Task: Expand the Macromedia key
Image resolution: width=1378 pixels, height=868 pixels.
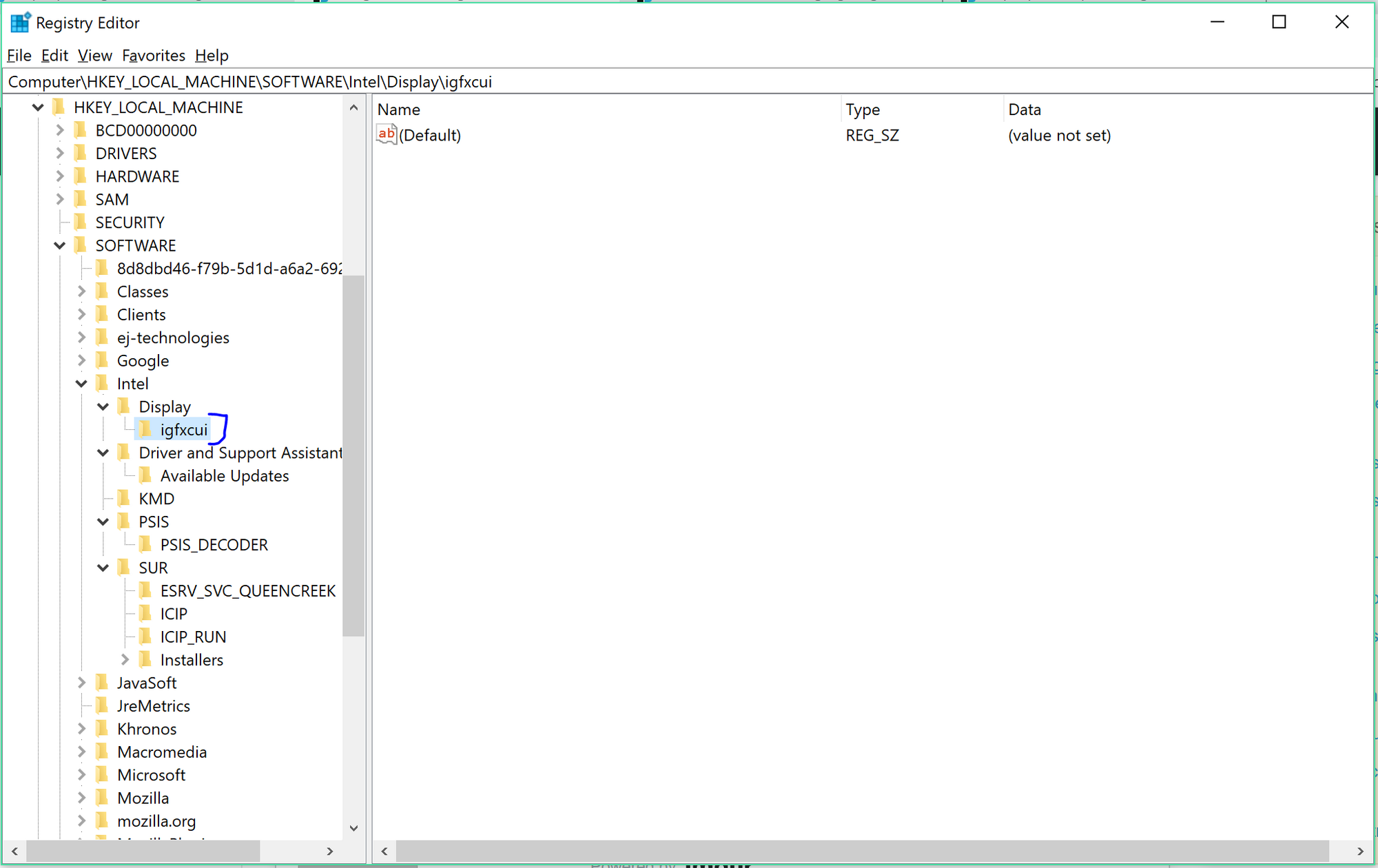Action: 81,752
